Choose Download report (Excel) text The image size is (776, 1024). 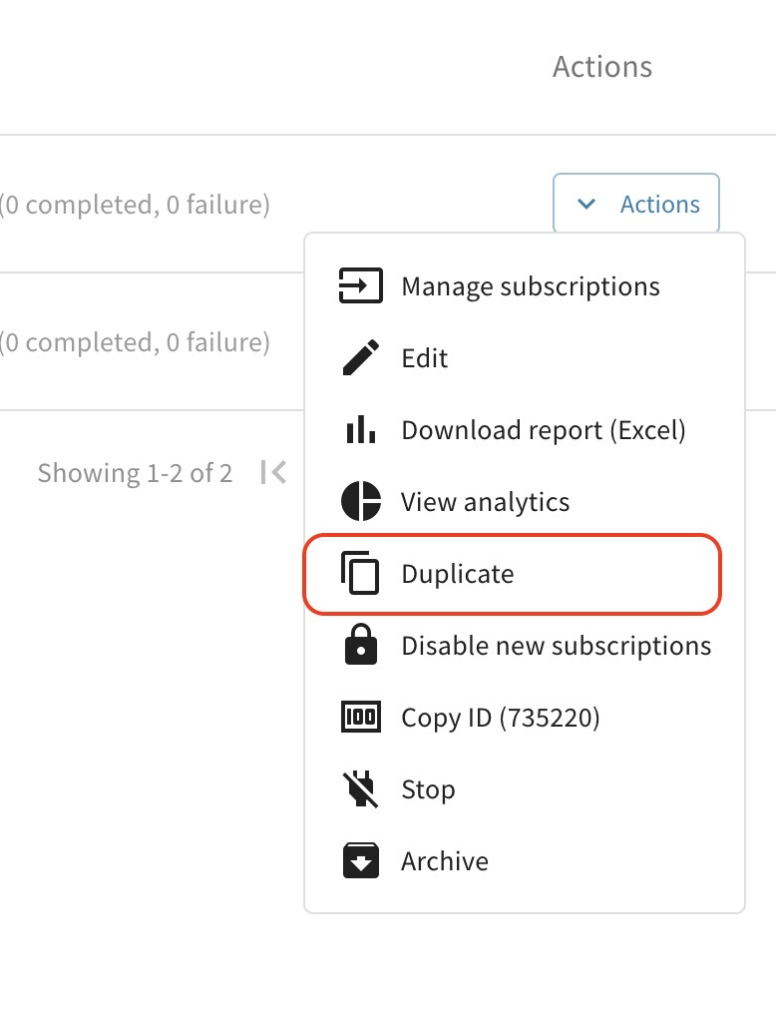543,431
